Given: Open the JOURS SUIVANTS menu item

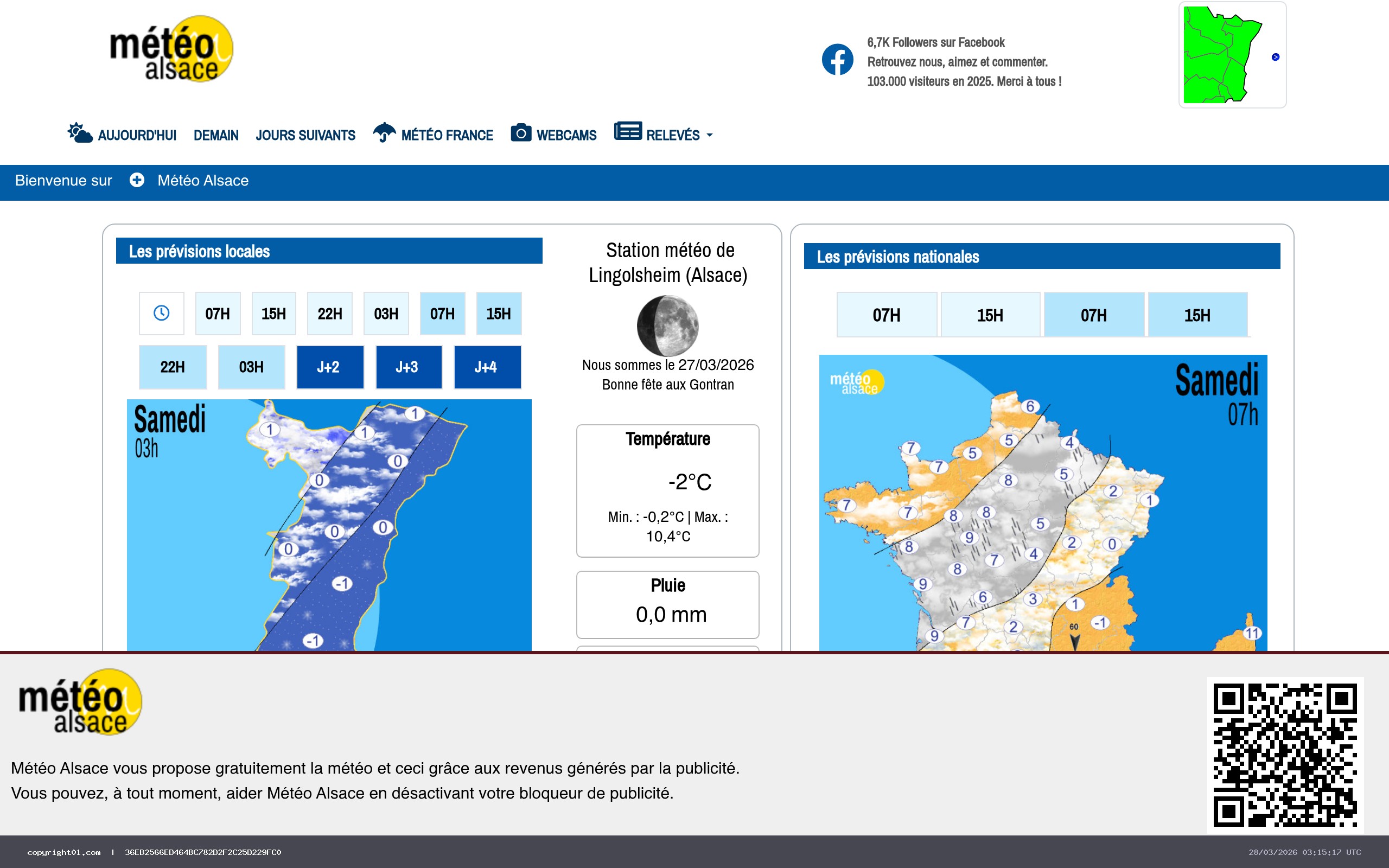Looking at the screenshot, I should [x=305, y=135].
